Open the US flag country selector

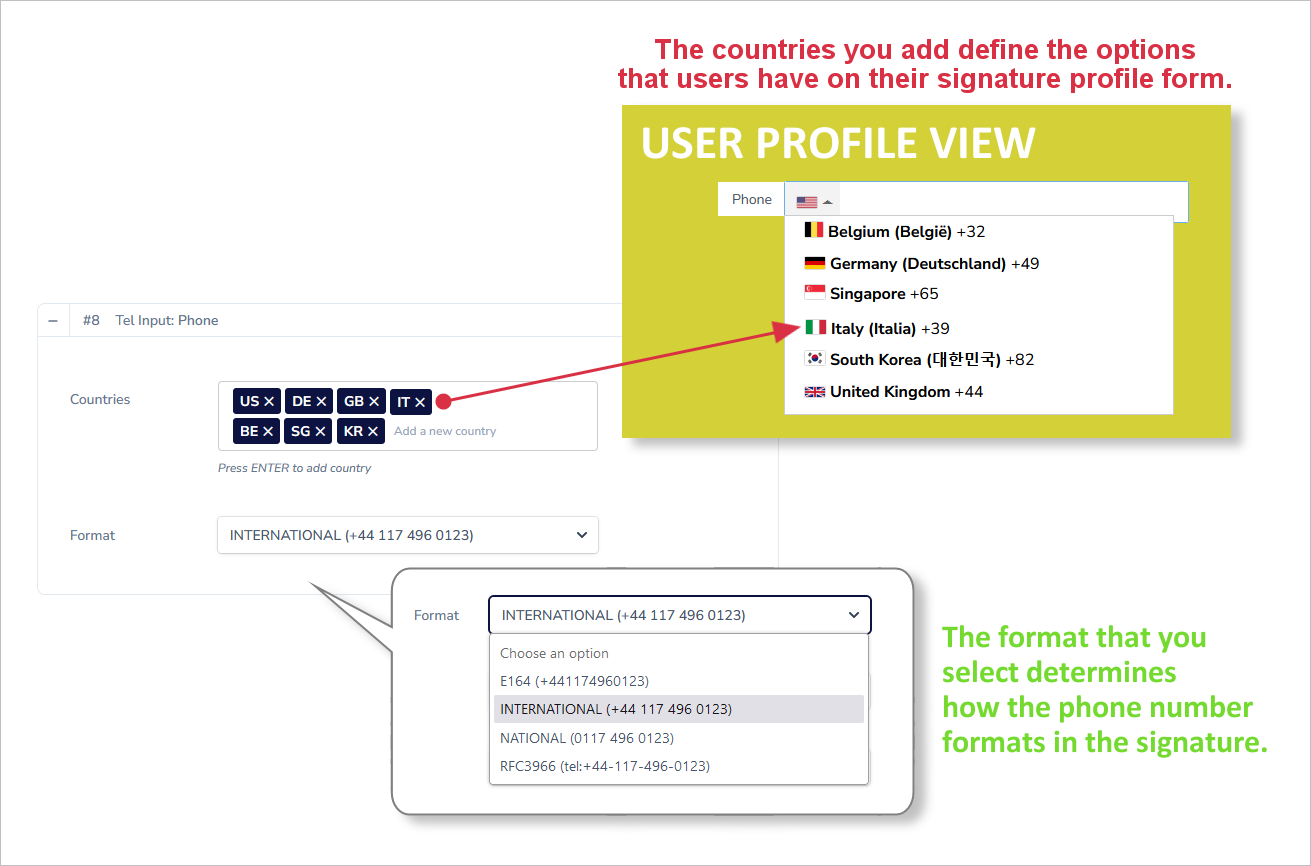pyautogui.click(x=813, y=202)
